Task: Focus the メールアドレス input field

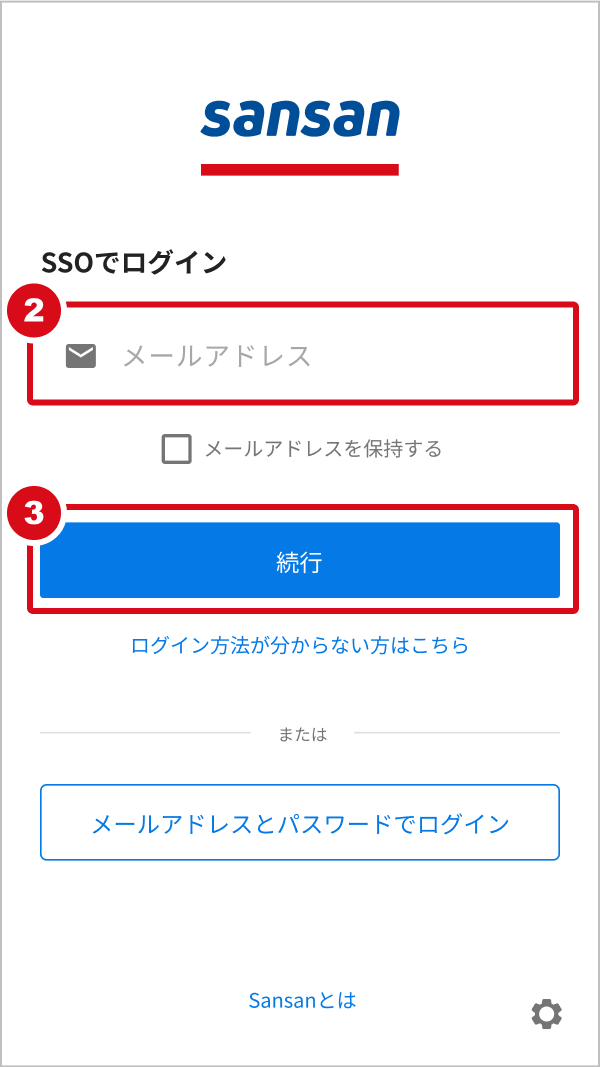Action: pos(300,355)
